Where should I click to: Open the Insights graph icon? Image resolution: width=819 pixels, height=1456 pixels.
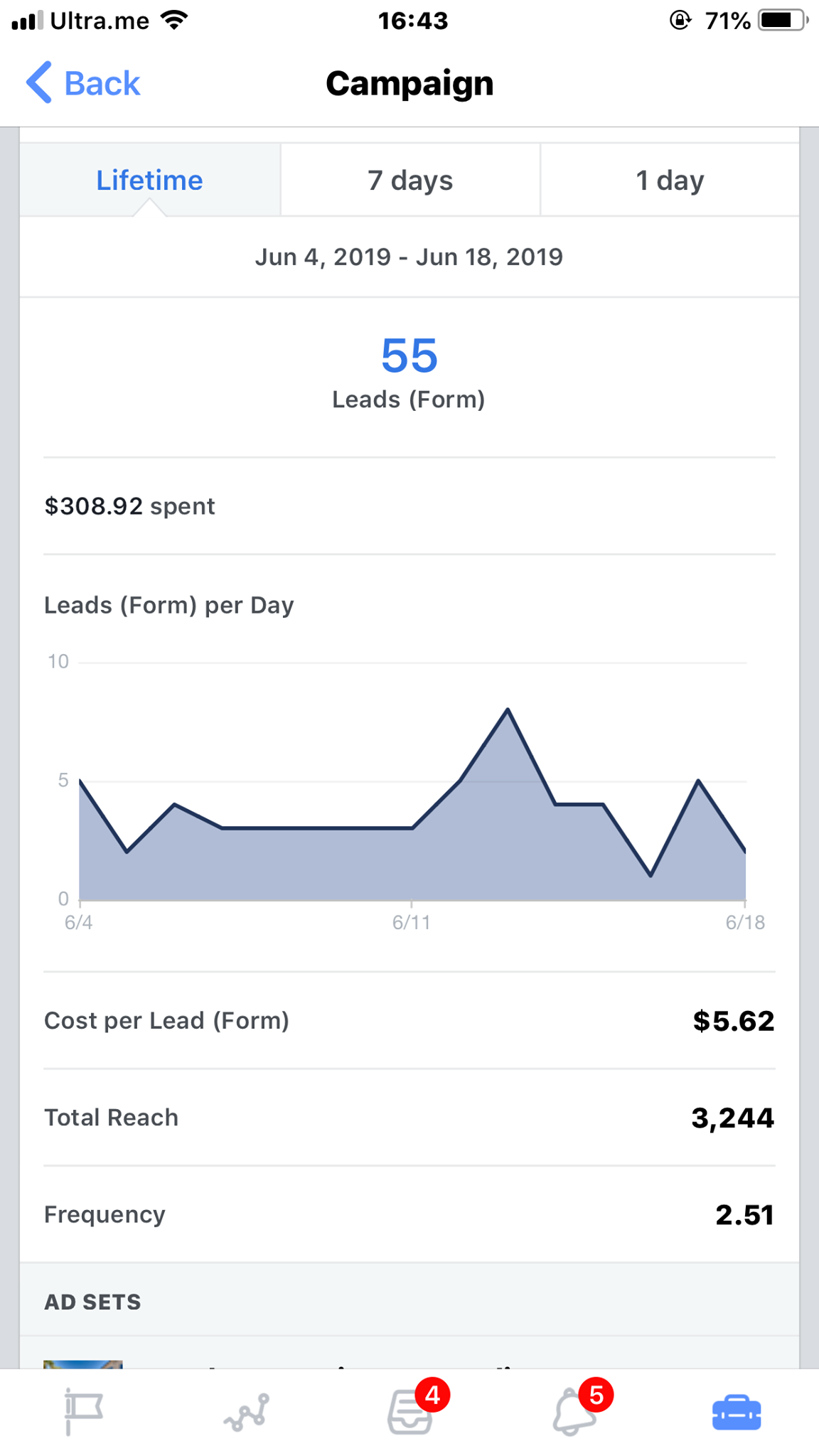(247, 1412)
